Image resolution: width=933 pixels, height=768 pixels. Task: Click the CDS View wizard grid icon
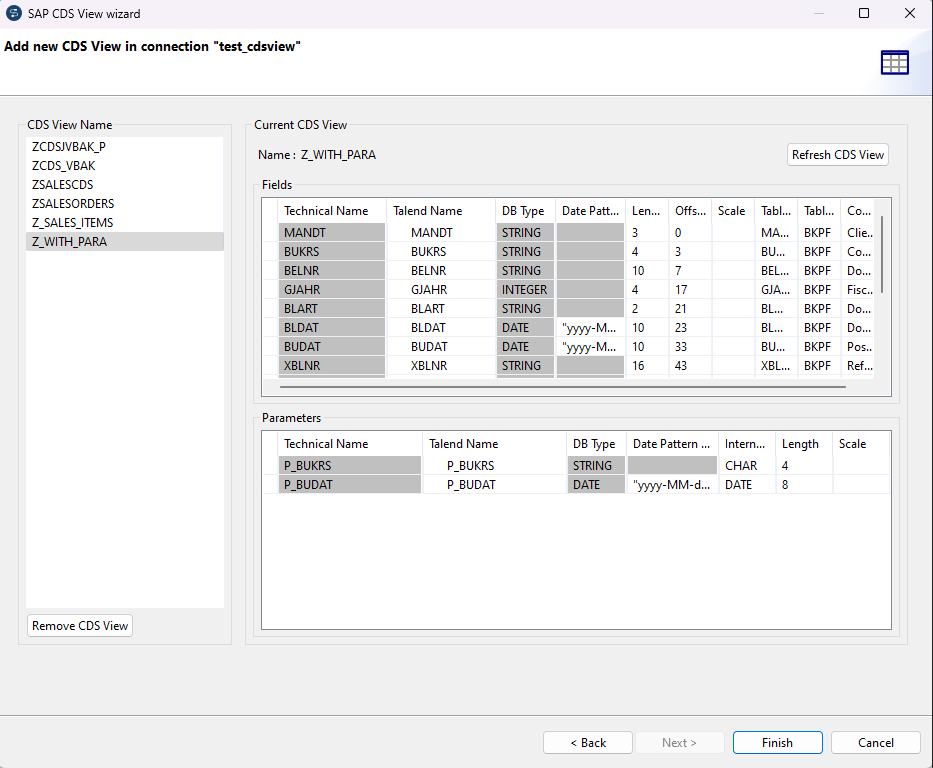tap(895, 62)
